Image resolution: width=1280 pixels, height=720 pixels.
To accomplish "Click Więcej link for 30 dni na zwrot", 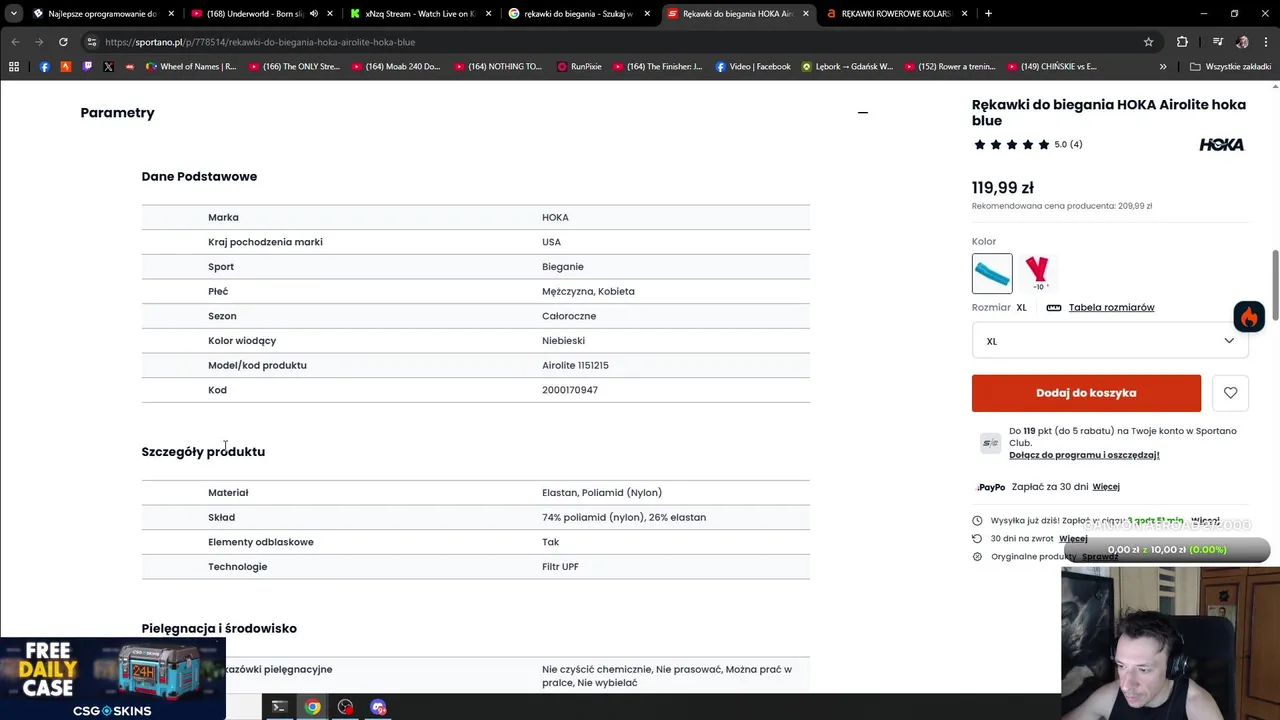I will point(1073,539).
